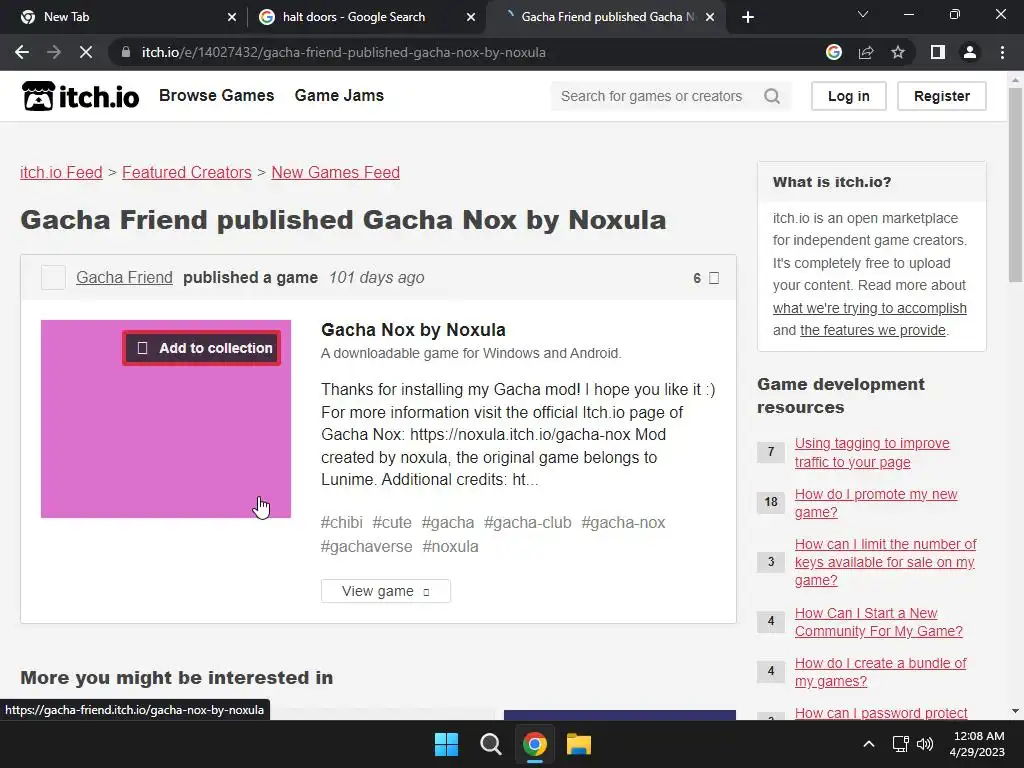
Task: Toggle Chrome side panel icon
Action: [937, 52]
